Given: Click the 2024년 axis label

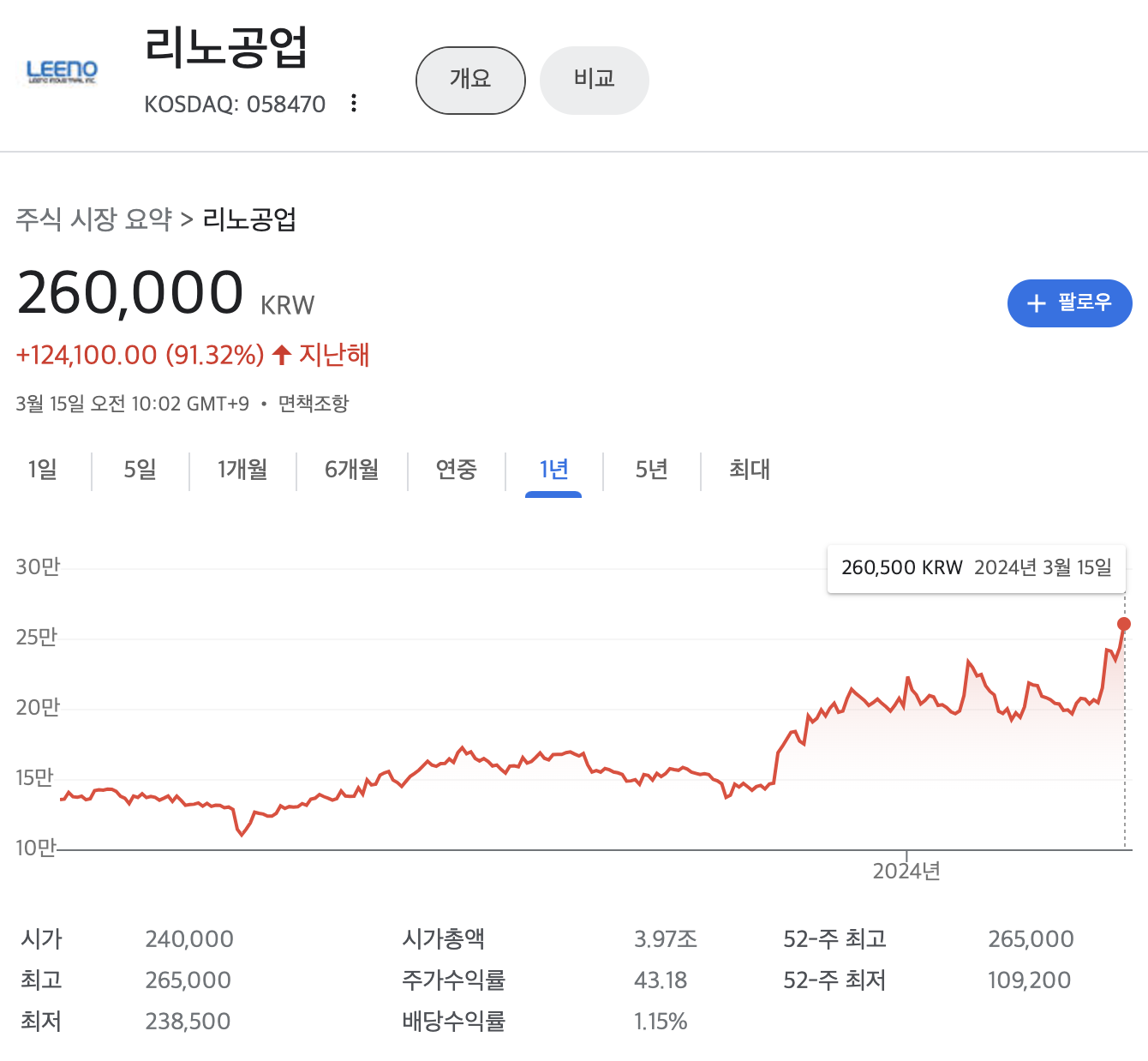Looking at the screenshot, I should (x=906, y=872).
